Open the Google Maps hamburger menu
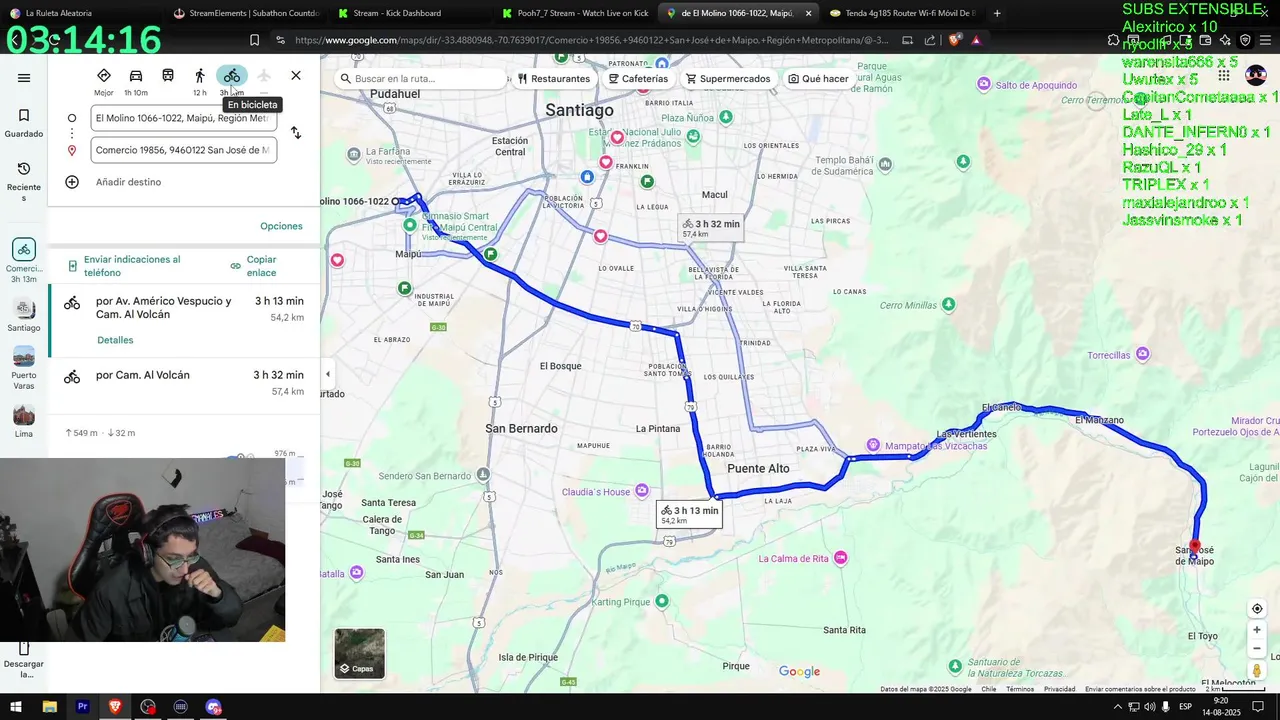1280x720 pixels. tap(24, 78)
